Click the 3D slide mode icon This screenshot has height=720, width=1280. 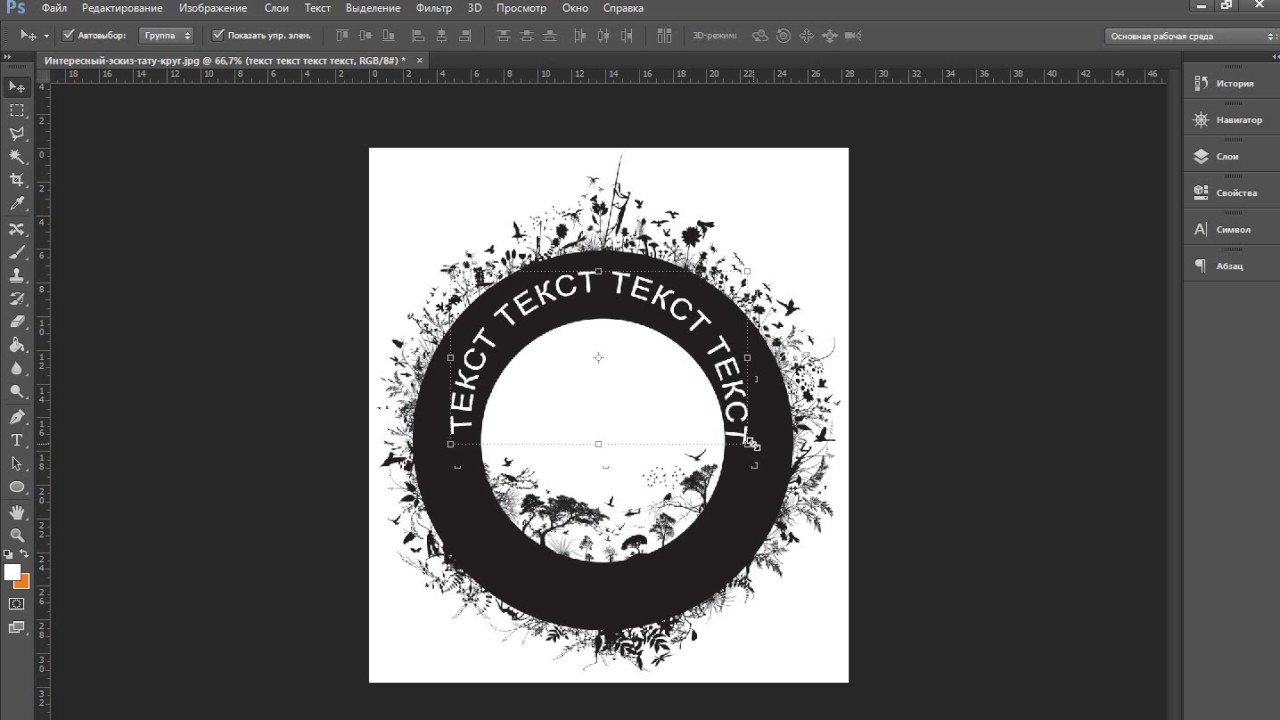tap(829, 36)
